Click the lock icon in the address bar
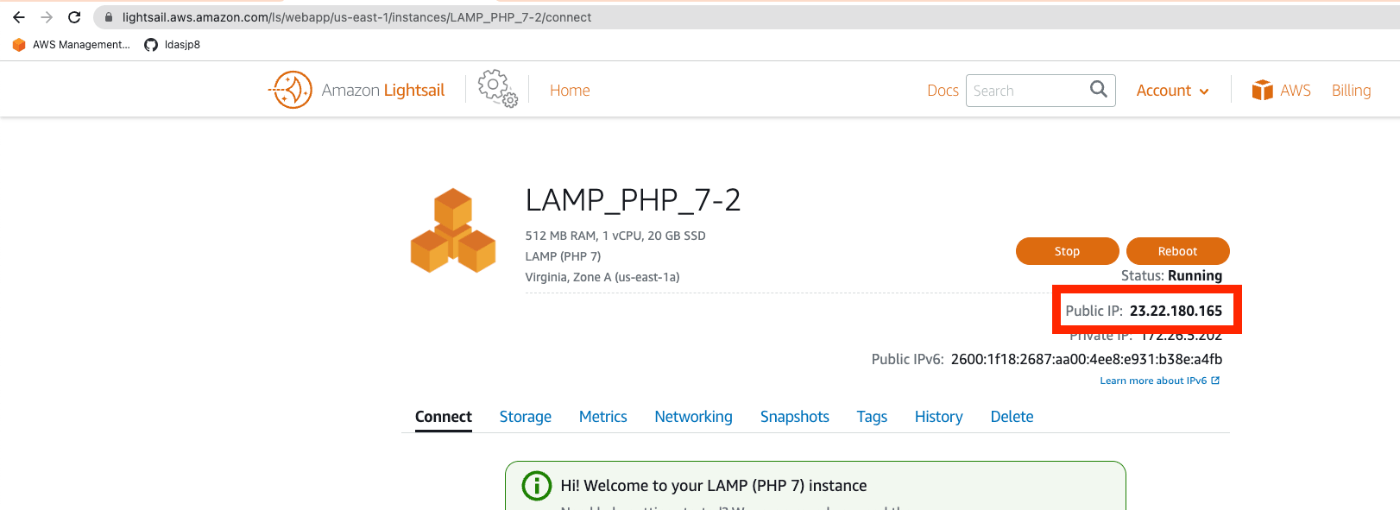This screenshot has width=1400, height=510. coord(109,17)
